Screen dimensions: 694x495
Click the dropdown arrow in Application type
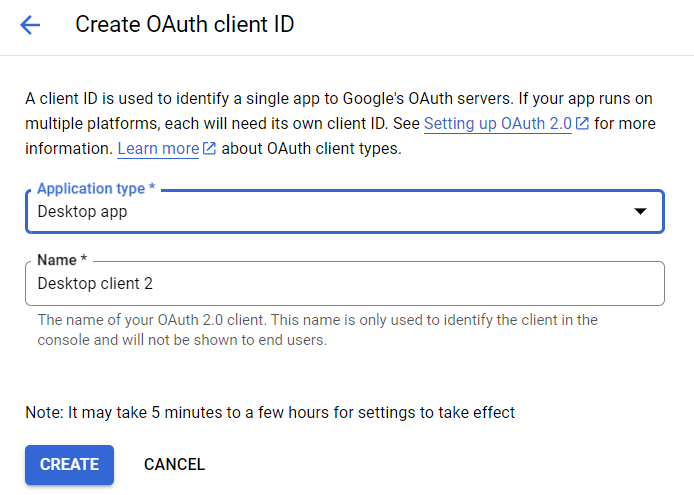click(640, 212)
